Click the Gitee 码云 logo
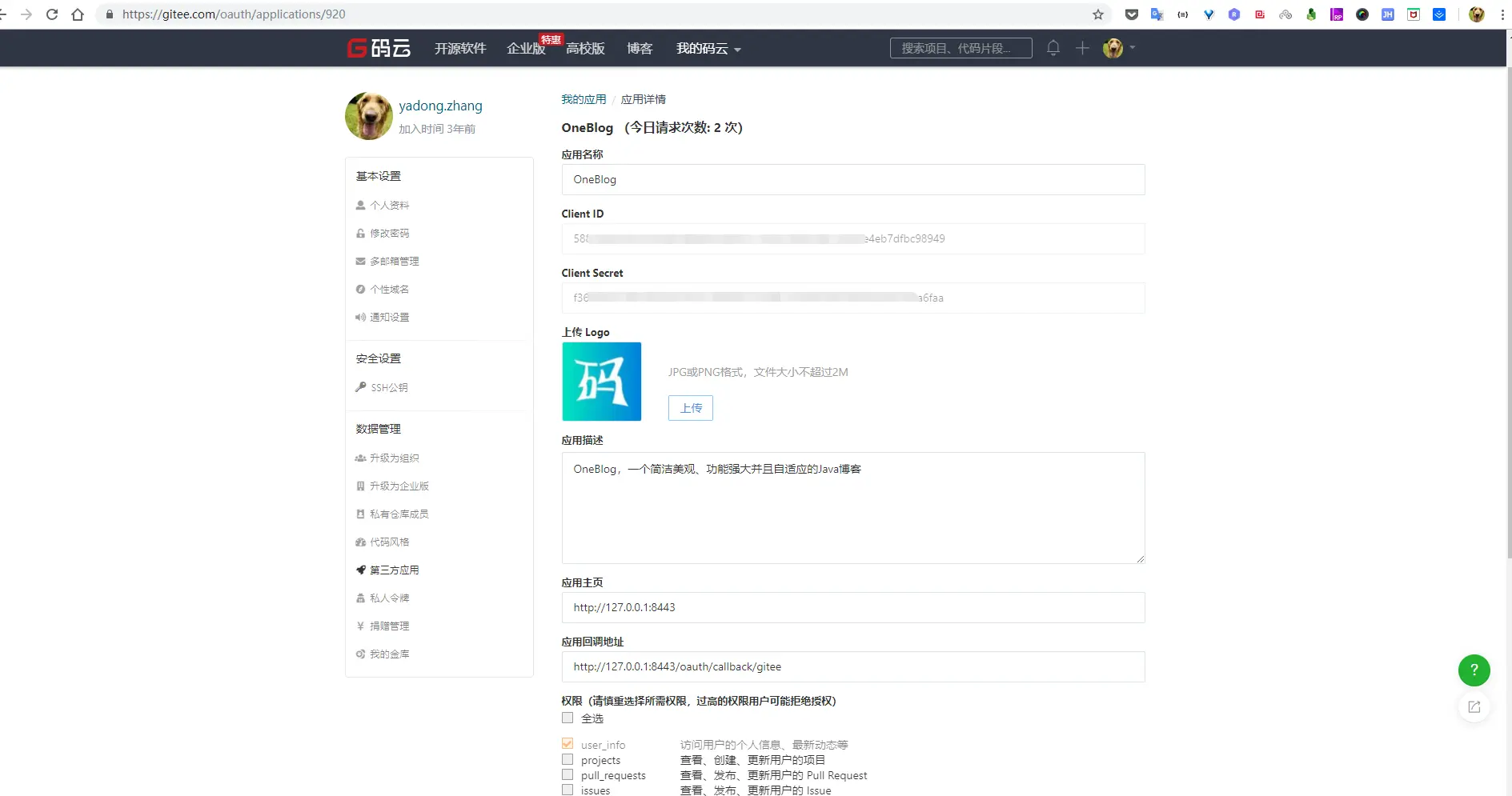The width and height of the screenshot is (1512, 796). (378, 48)
